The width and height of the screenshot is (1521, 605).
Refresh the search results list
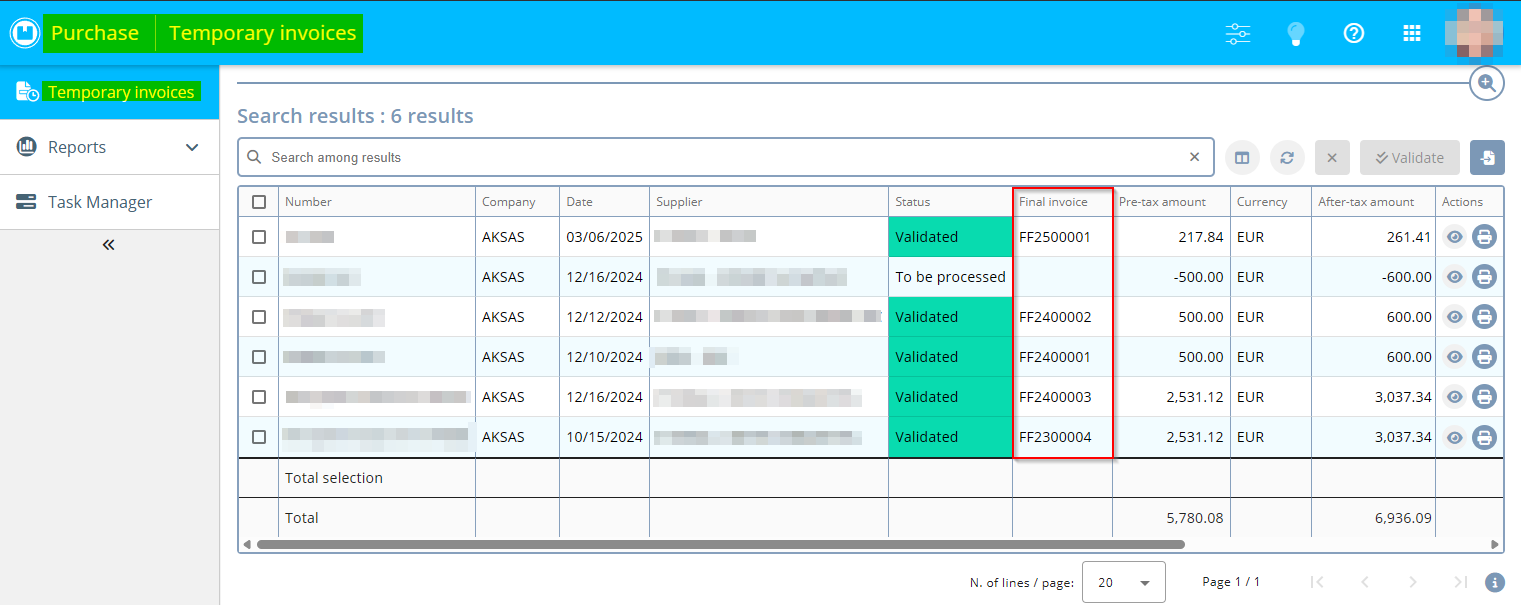(1287, 158)
